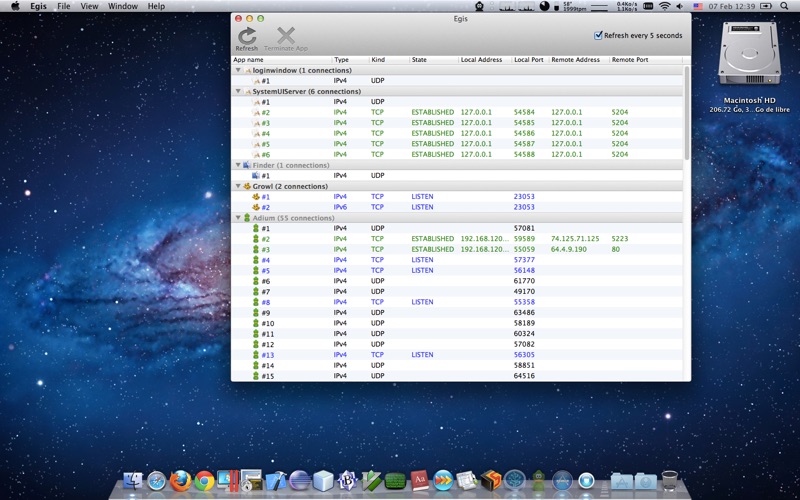Launch Google Chrome from the dock
This screenshot has width=800, height=500.
coord(205,482)
